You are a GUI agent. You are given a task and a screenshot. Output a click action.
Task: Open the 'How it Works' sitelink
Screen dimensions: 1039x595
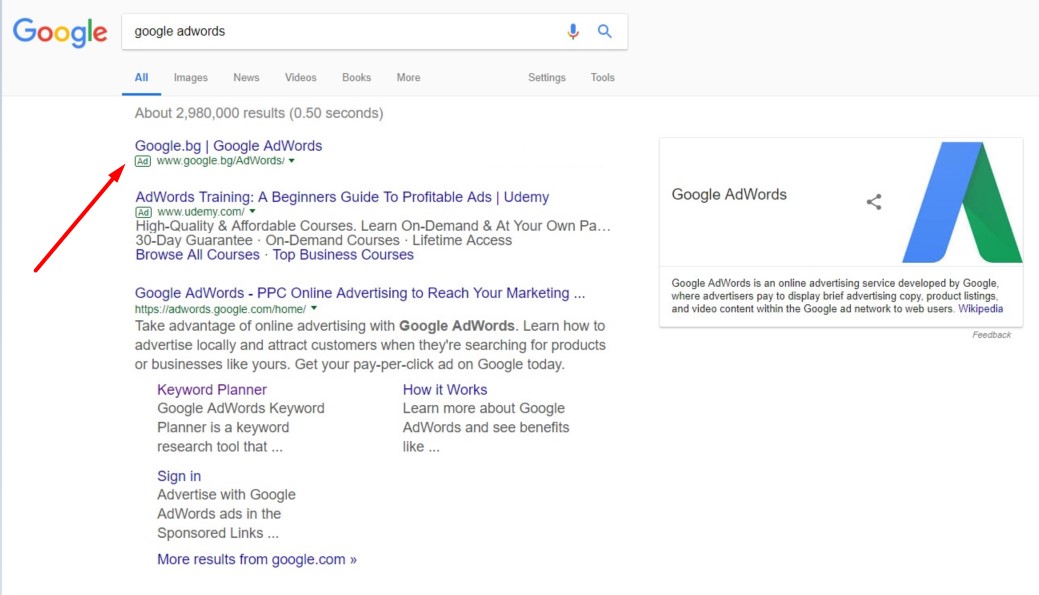coord(445,390)
